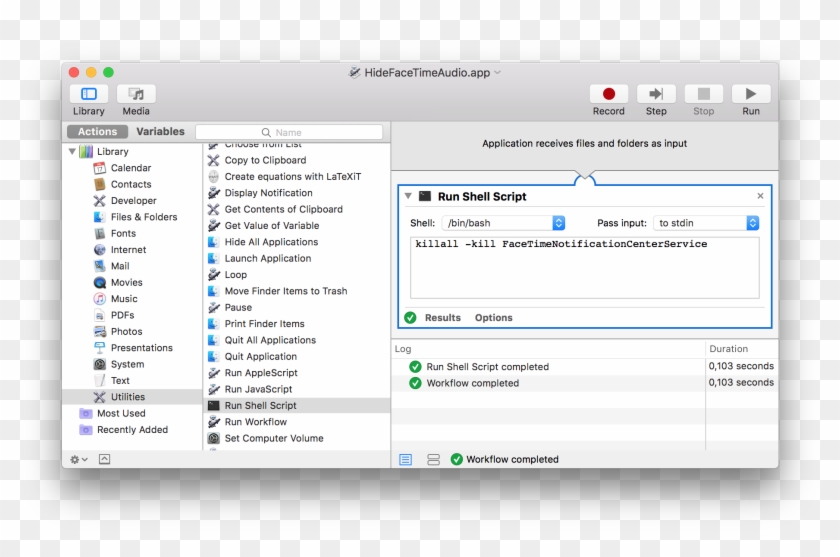Select the 'Run Shell Script completed' log row

(584, 367)
